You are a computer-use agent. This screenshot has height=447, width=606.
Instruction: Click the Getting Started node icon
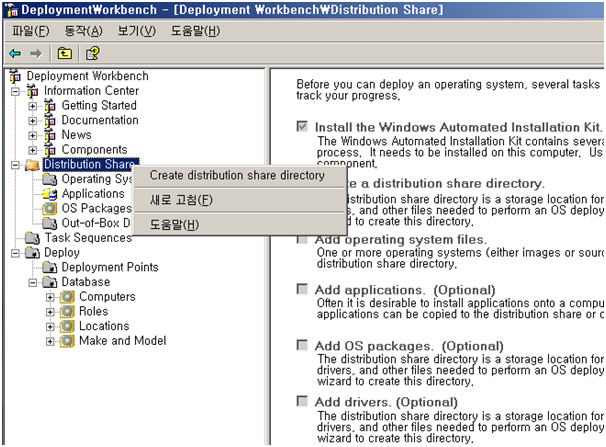coord(50,105)
